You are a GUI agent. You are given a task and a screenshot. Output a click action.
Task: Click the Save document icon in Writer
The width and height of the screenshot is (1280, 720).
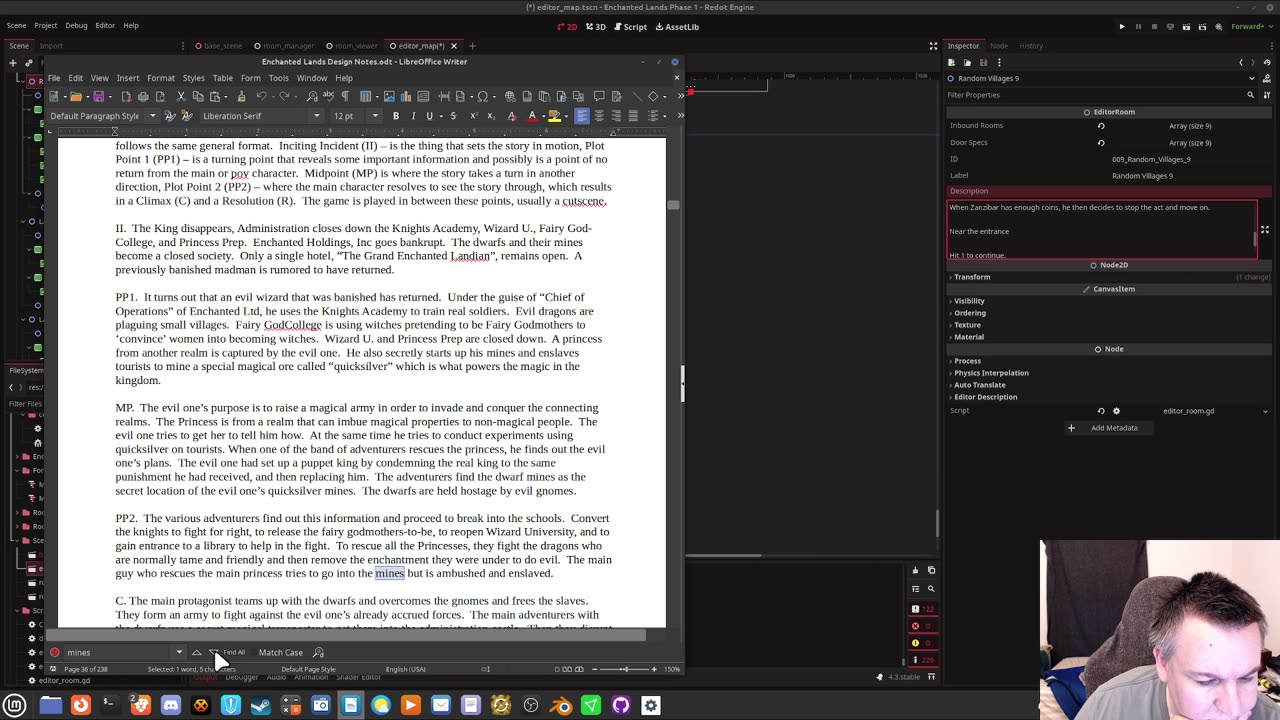[x=98, y=96]
